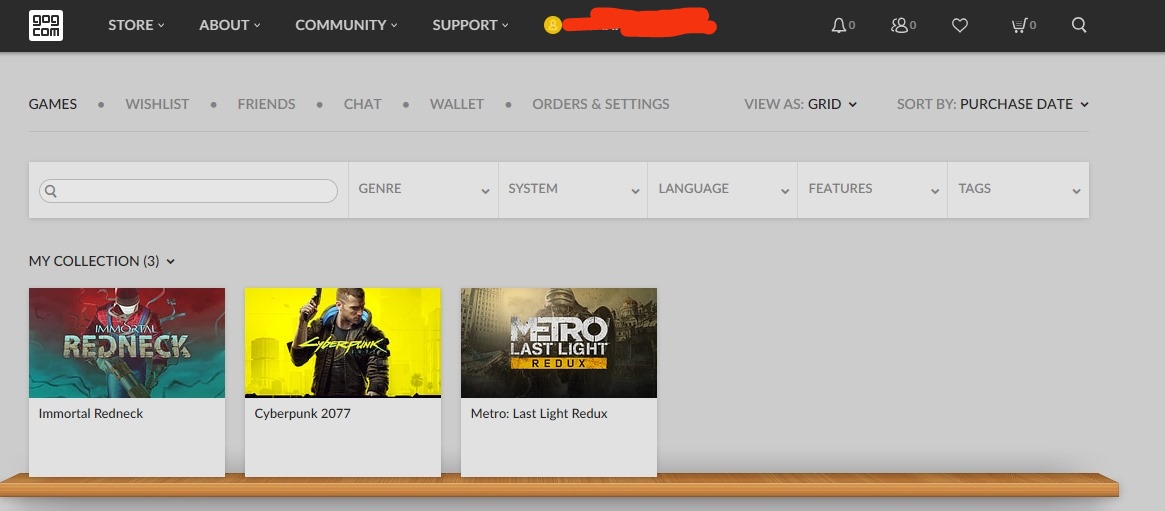The image size is (1165, 511).
Task: Expand the Tags filter dropdown
Action: click(x=1019, y=189)
